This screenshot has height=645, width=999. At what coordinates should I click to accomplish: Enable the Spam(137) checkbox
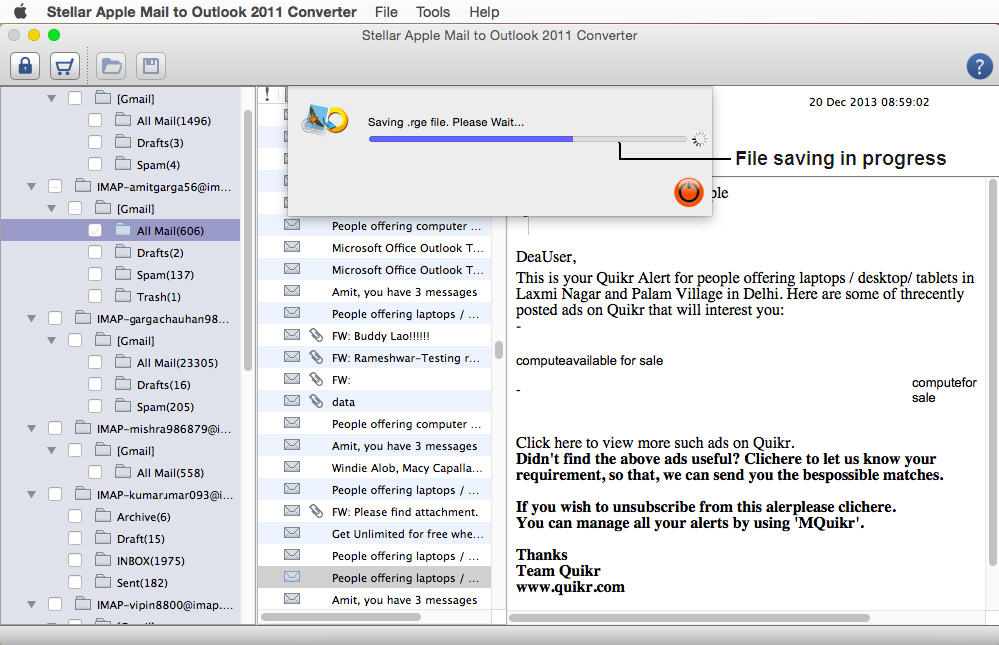(95, 274)
